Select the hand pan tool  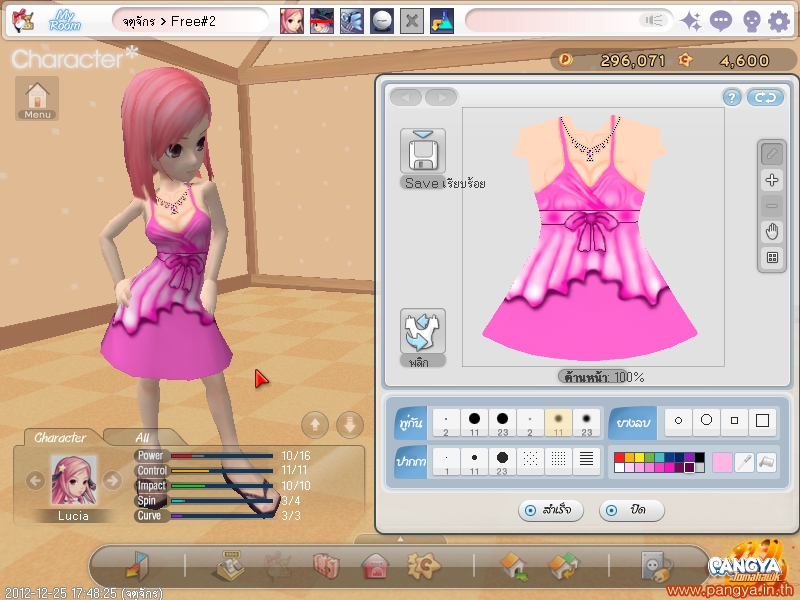[x=772, y=232]
